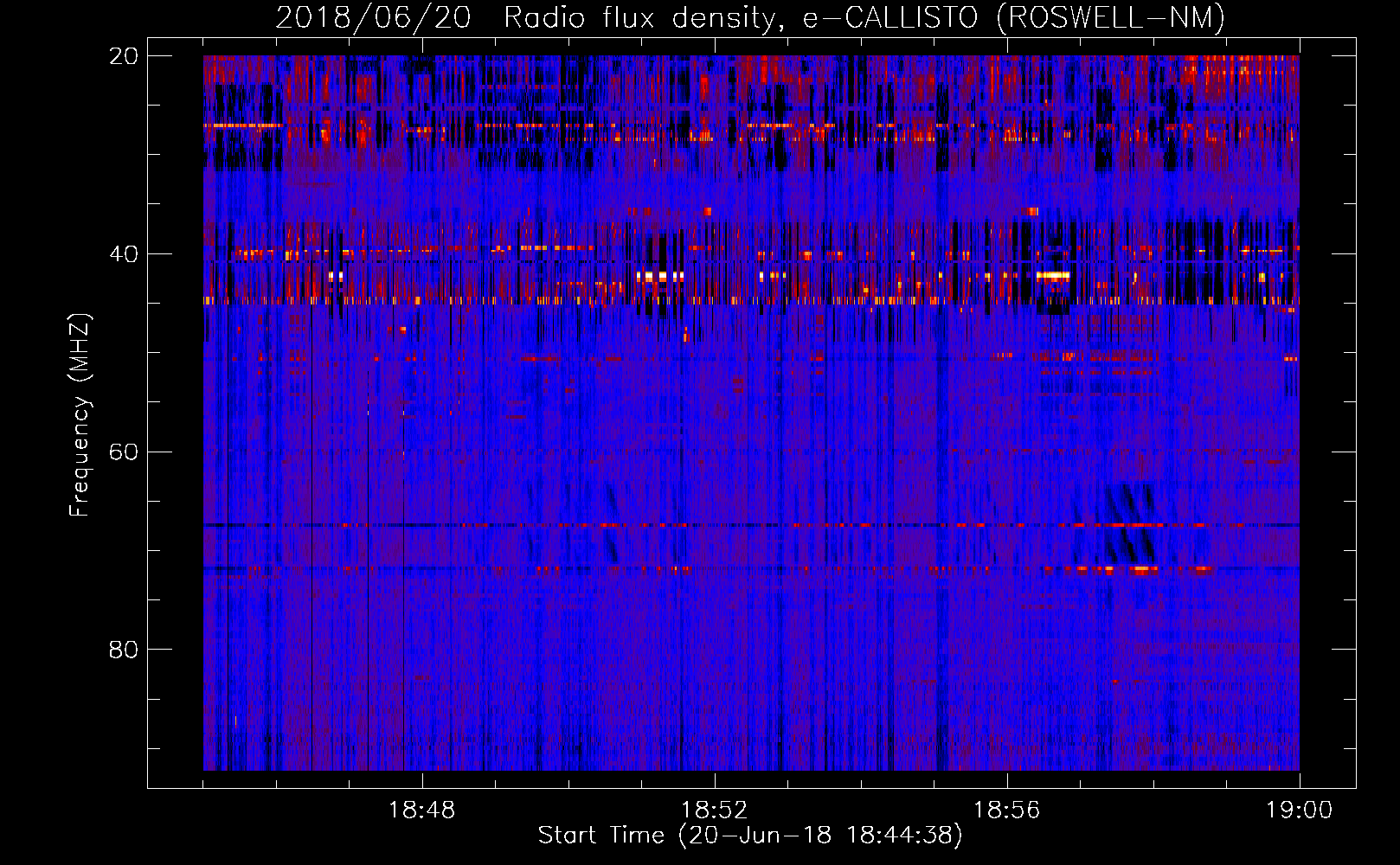
Task: Click the '18:56' time tick label
Action: pyautogui.click(x=1007, y=810)
